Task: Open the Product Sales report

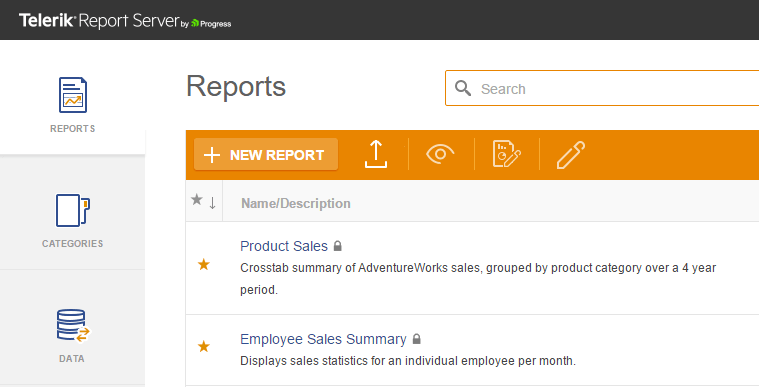Action: coord(284,246)
